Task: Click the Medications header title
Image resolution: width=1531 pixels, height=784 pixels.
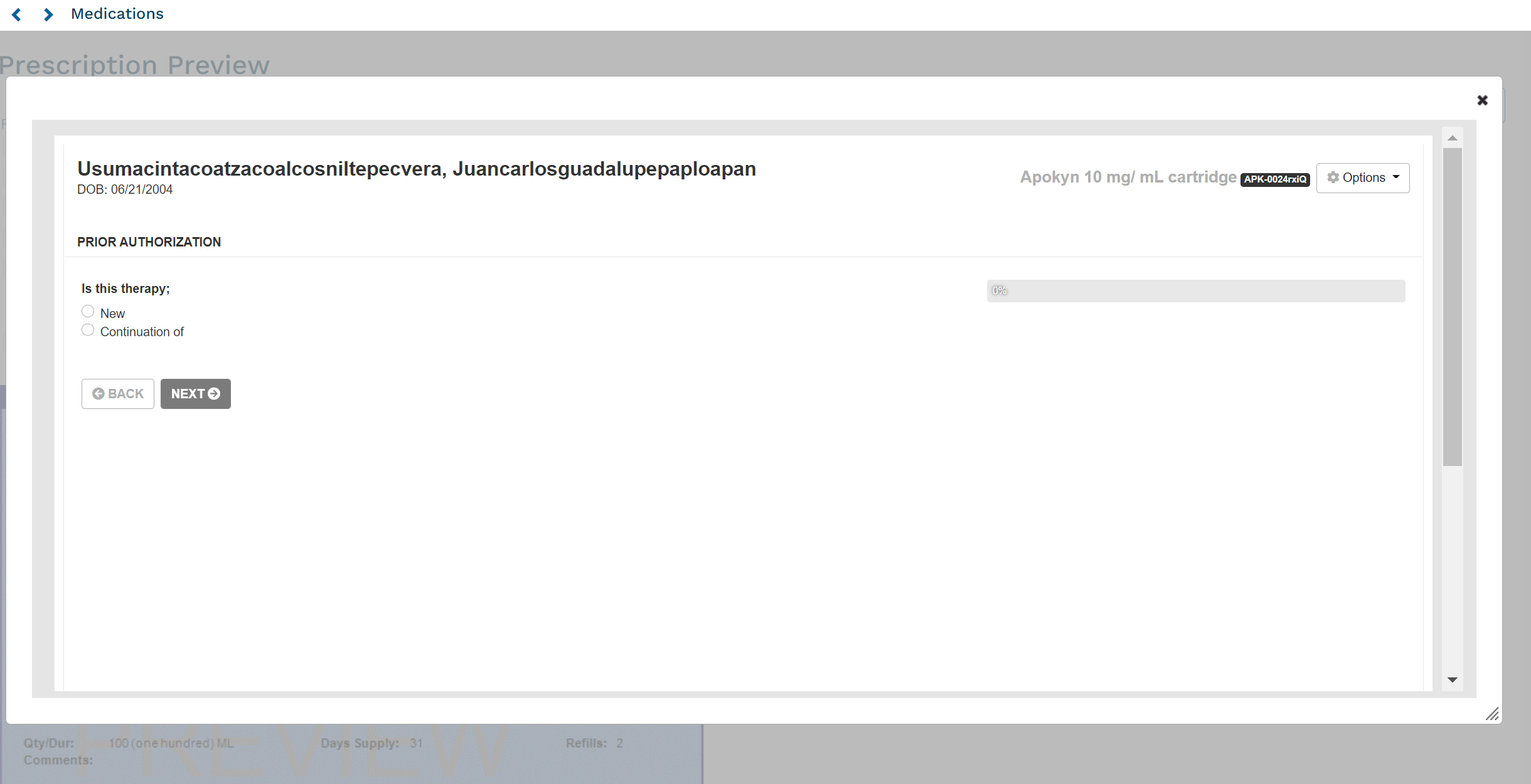Action: [117, 14]
